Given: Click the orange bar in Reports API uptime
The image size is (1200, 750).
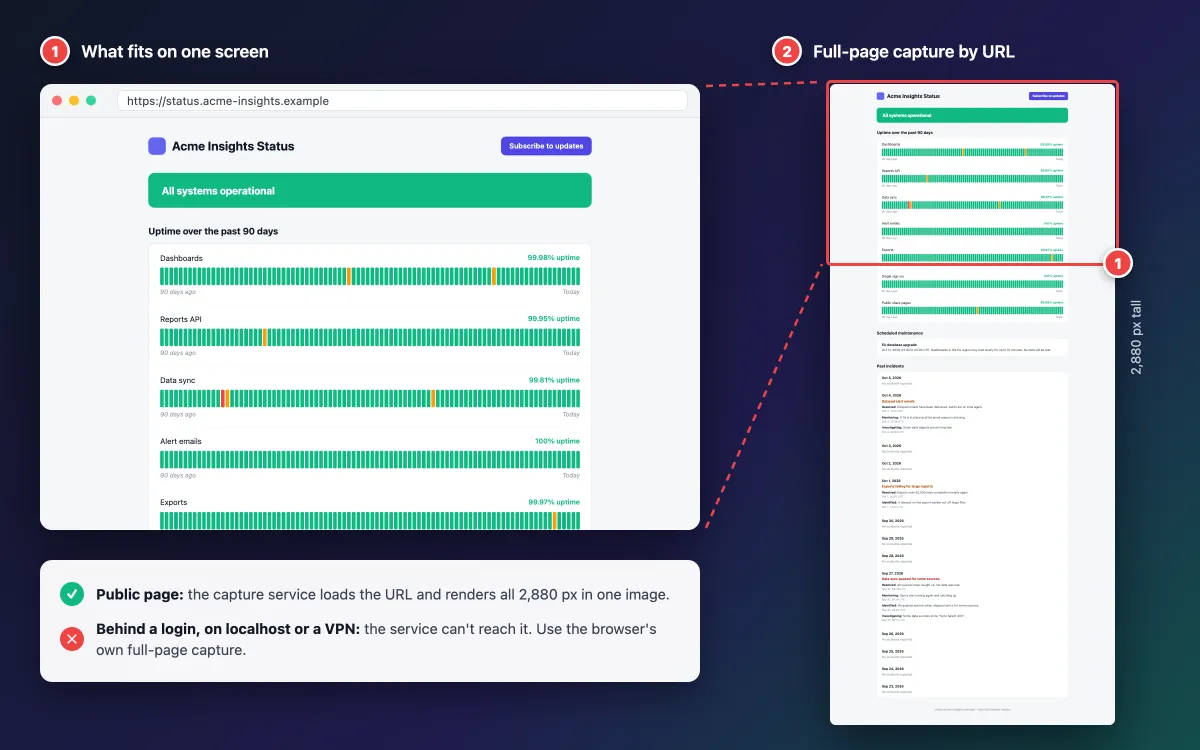Looking at the screenshot, I should pyautogui.click(x=265, y=337).
